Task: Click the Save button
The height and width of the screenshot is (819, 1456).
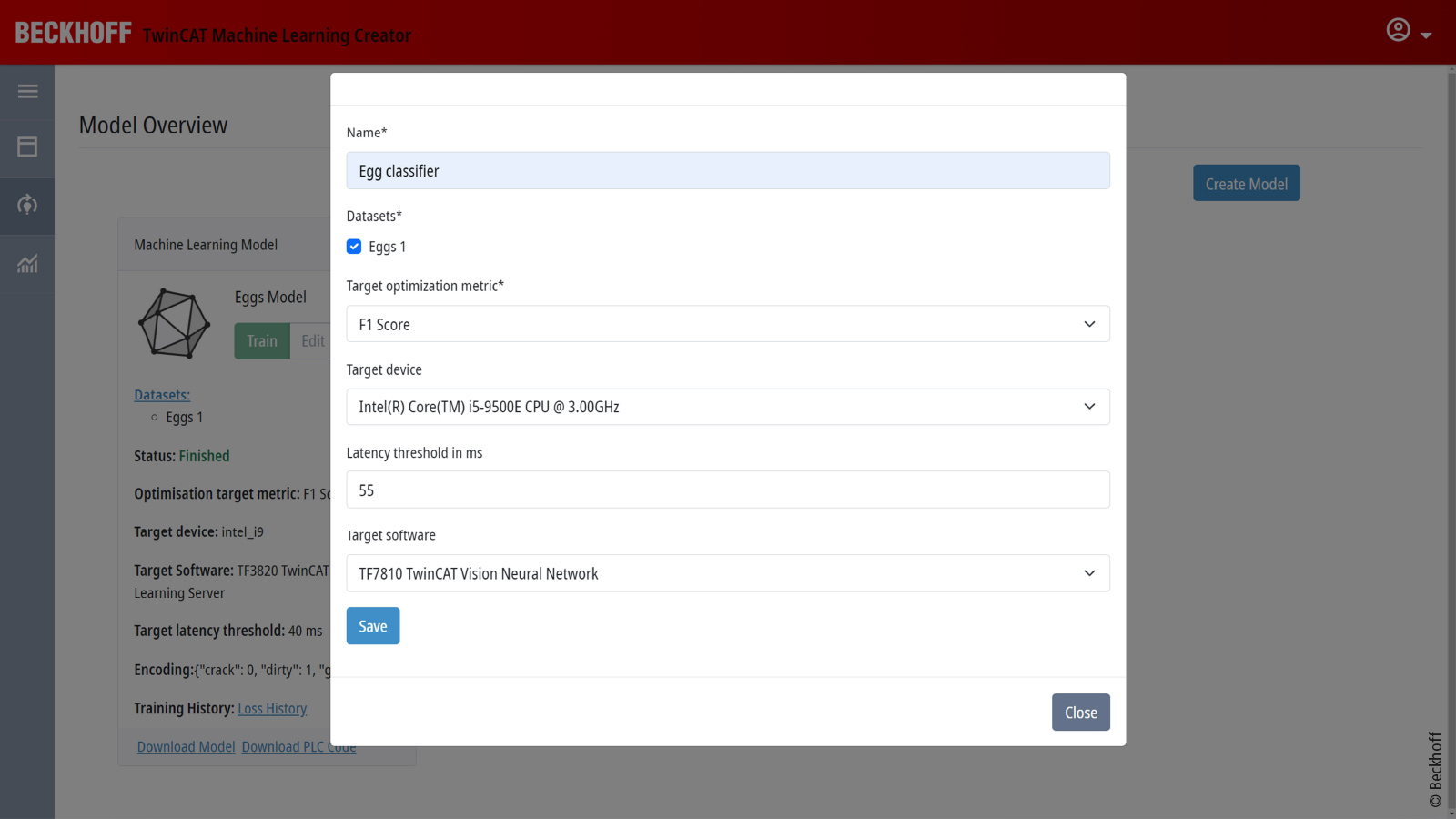Action: pos(372,626)
